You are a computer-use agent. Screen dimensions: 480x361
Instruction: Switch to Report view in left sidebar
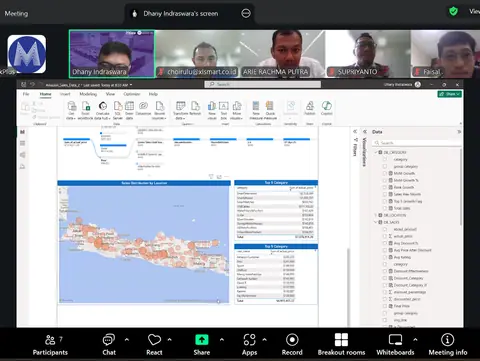[x=22, y=132]
